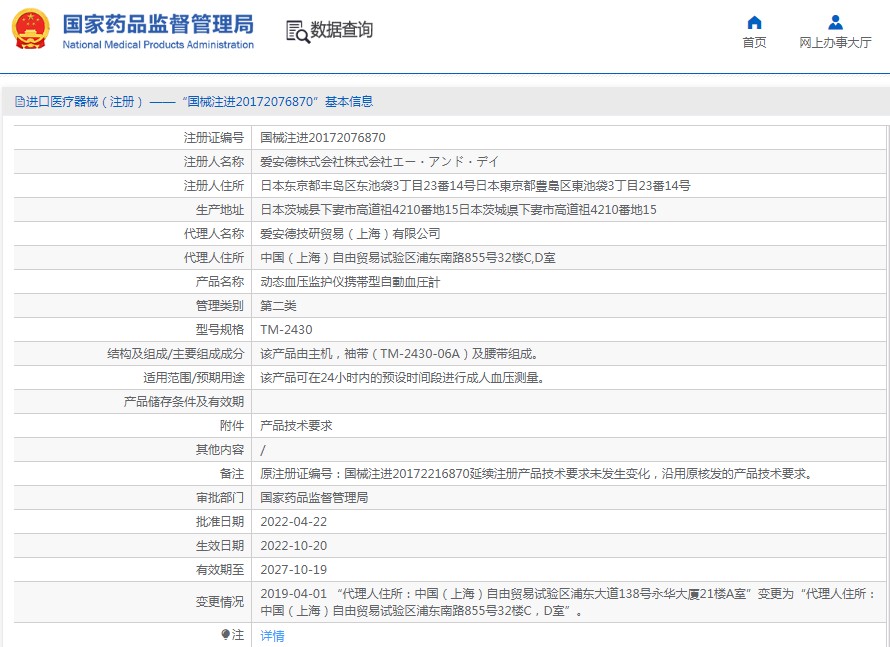The width and height of the screenshot is (890, 647).
Task: Click the 注册证编号 label
Action: [213, 137]
